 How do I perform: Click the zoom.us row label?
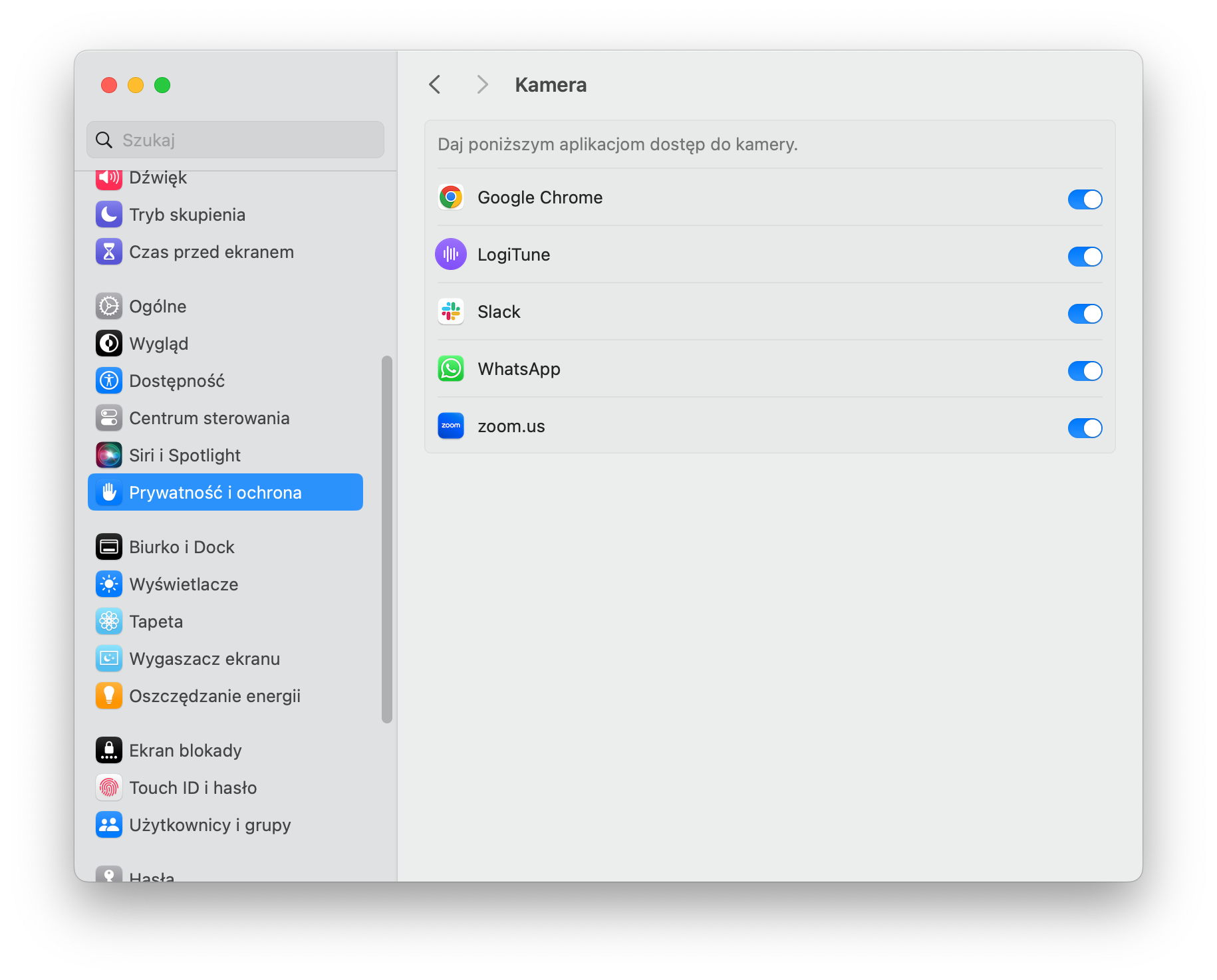(x=511, y=426)
